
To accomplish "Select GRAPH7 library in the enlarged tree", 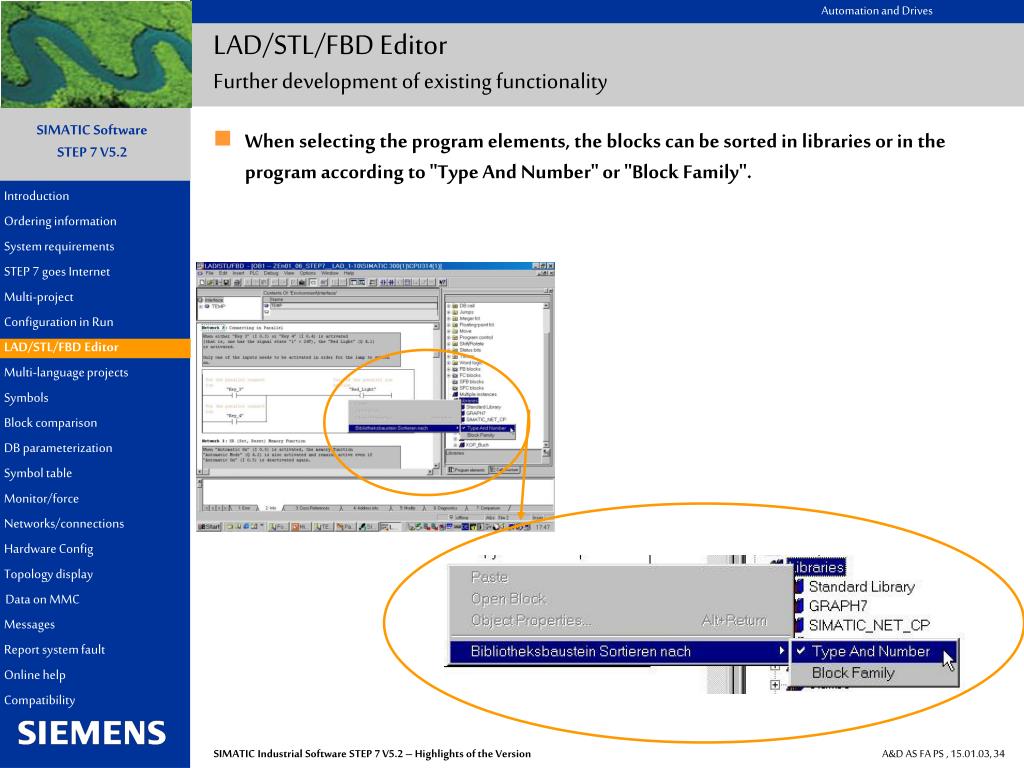I will click(838, 606).
